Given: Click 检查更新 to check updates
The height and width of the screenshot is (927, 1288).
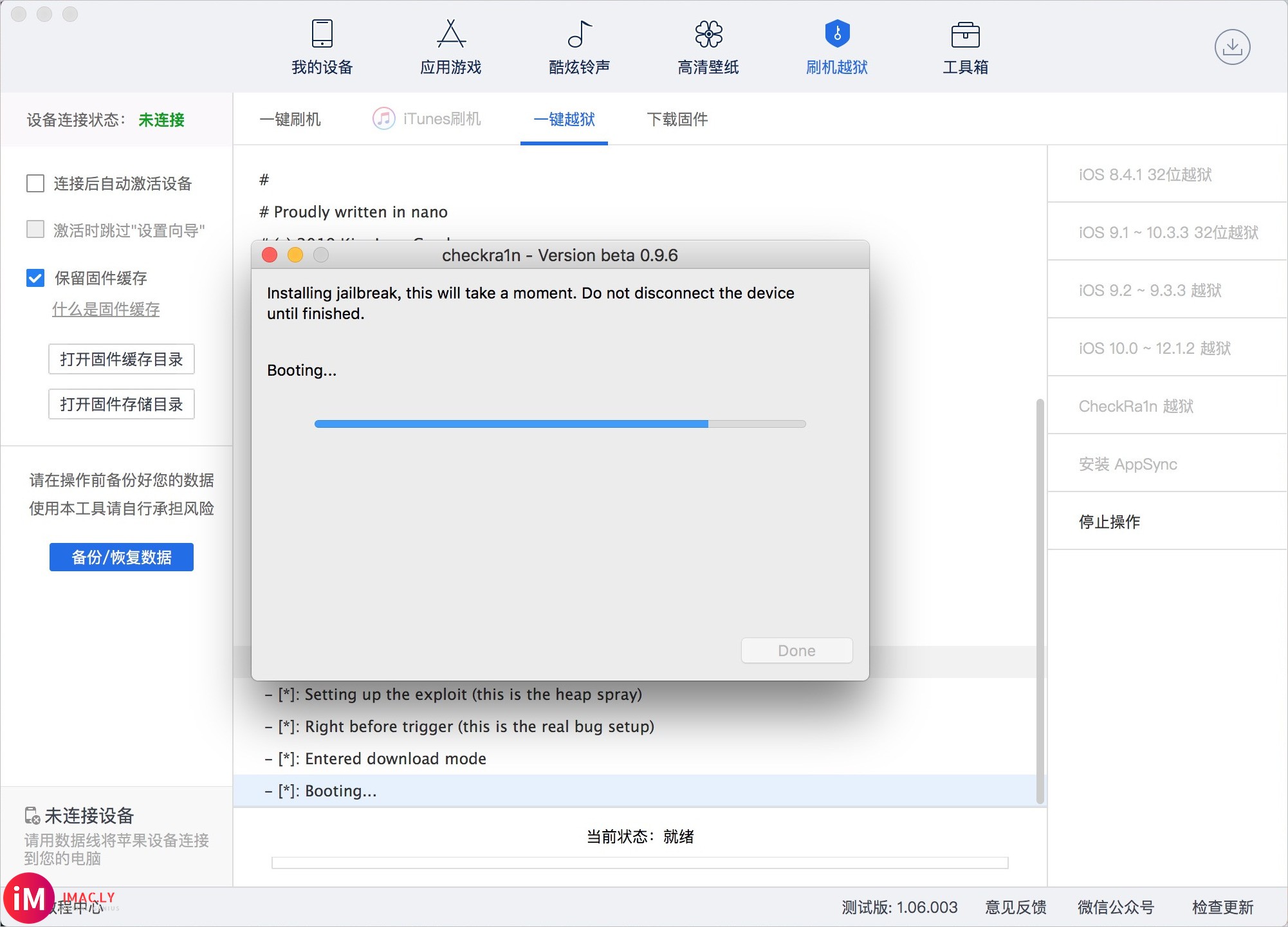Looking at the screenshot, I should click(1222, 907).
